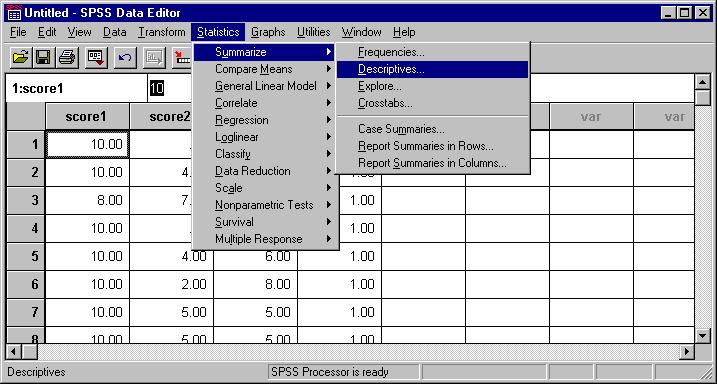Click score1 cell in row 2
Screen dimensions: 717x384
87,173
